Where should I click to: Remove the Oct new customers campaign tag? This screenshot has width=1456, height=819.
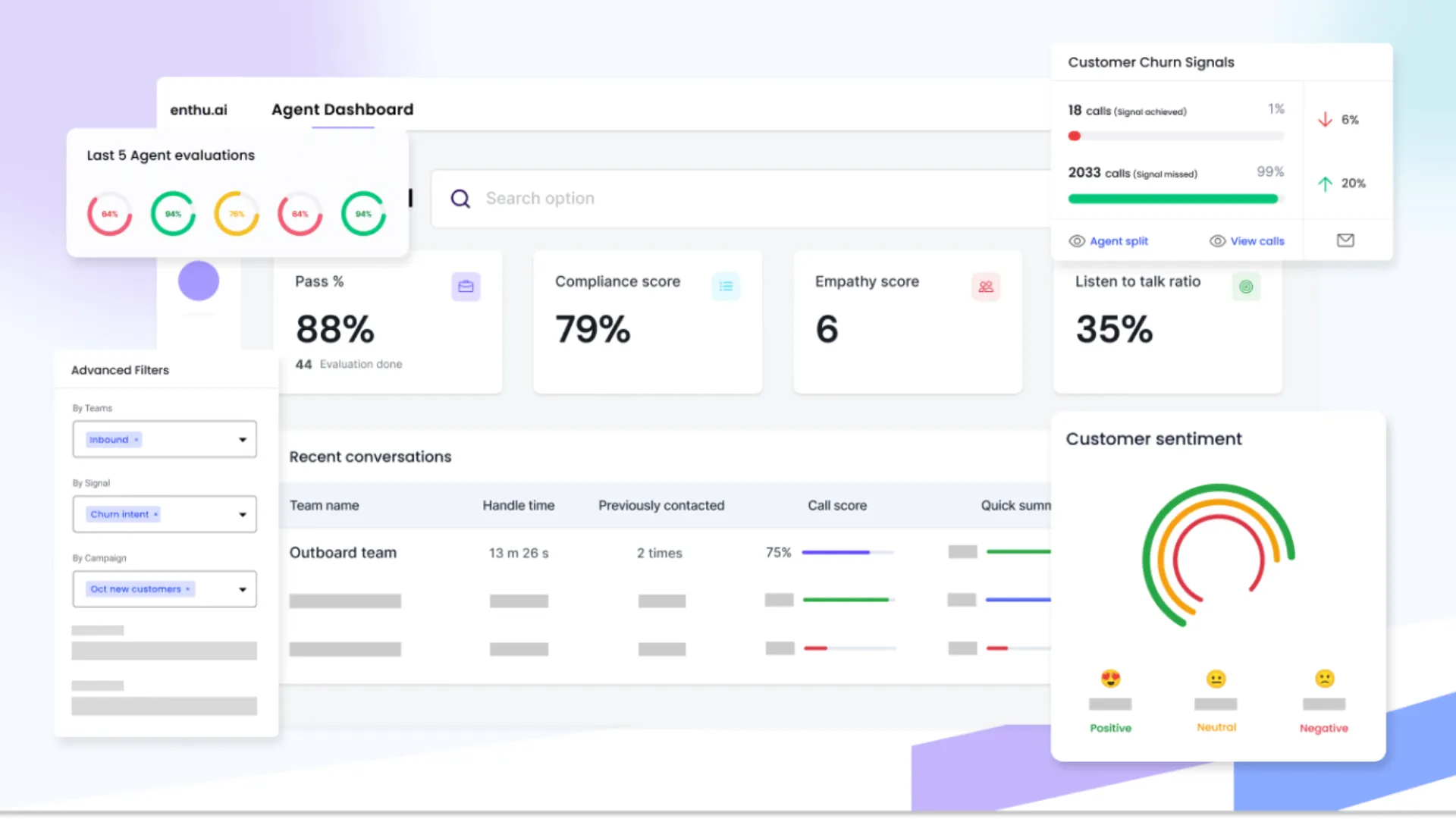(x=188, y=589)
